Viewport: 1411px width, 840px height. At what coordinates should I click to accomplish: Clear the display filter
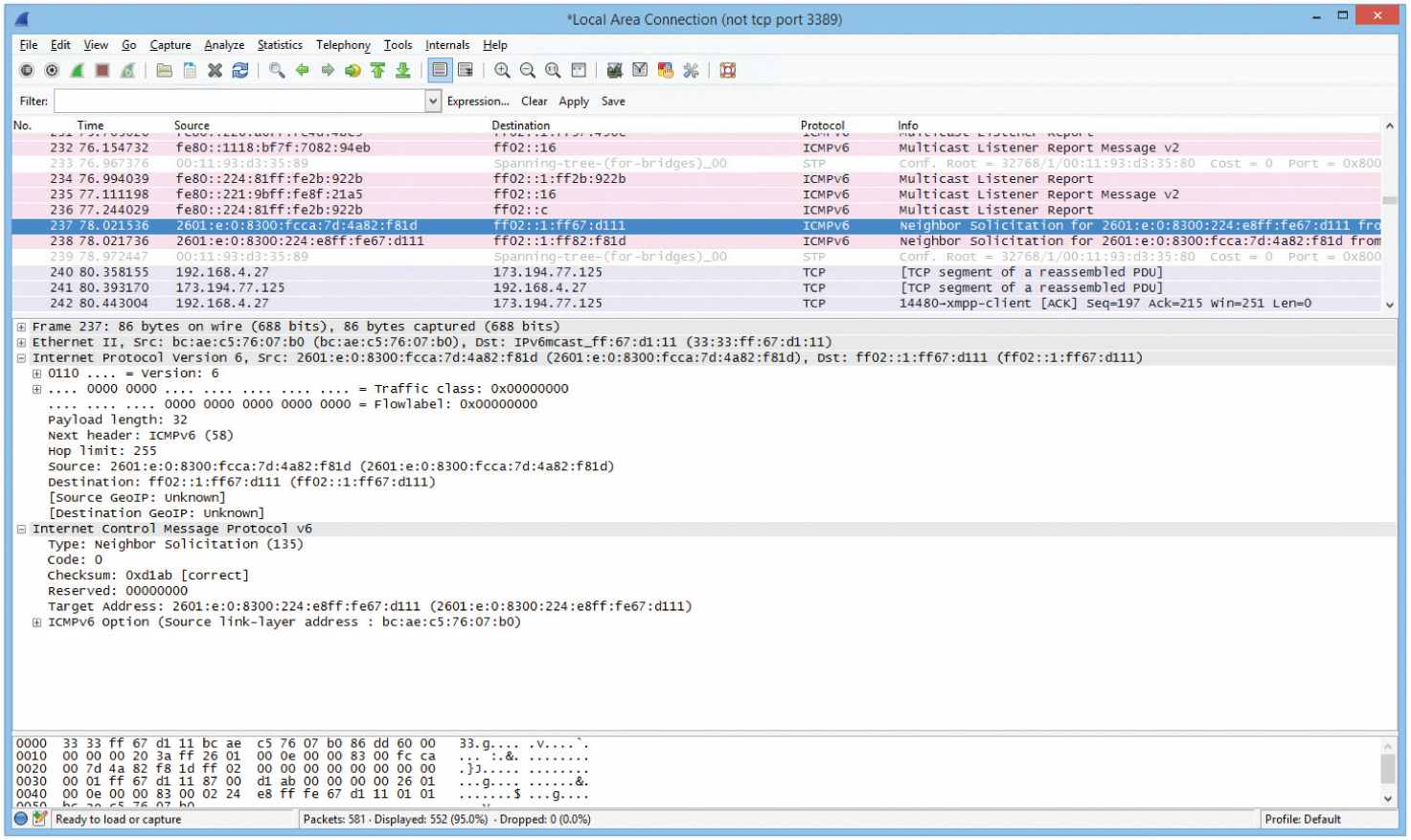(535, 102)
